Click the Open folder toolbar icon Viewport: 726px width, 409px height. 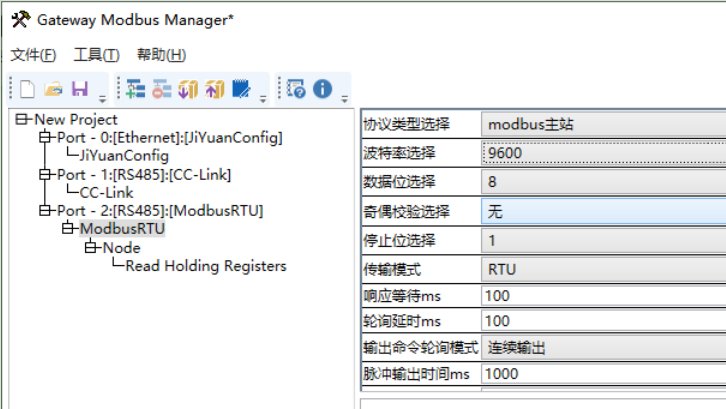54,89
